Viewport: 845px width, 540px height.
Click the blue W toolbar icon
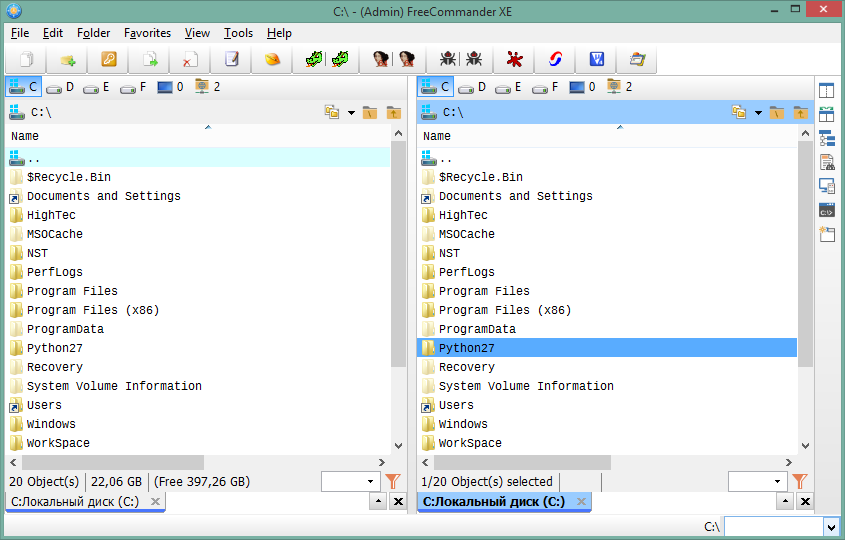pos(597,60)
